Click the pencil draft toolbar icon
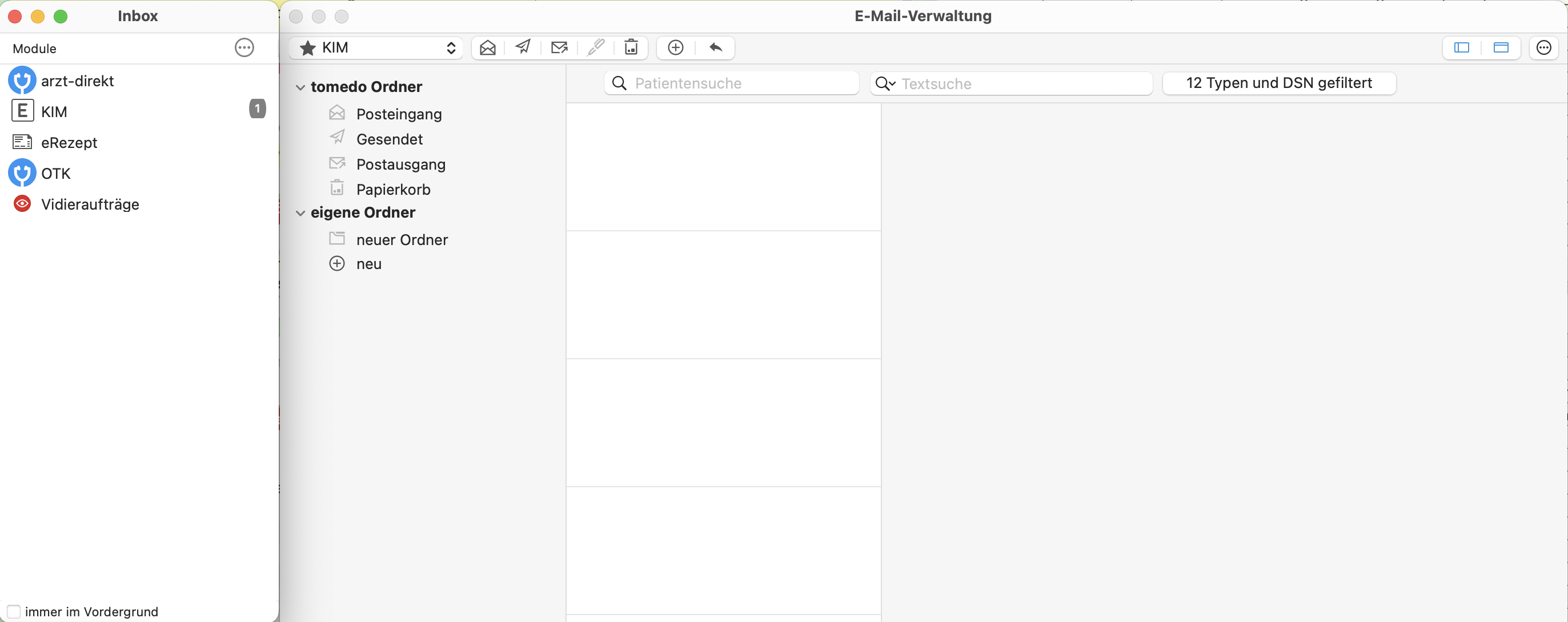The height and width of the screenshot is (622, 1568). pyautogui.click(x=596, y=47)
